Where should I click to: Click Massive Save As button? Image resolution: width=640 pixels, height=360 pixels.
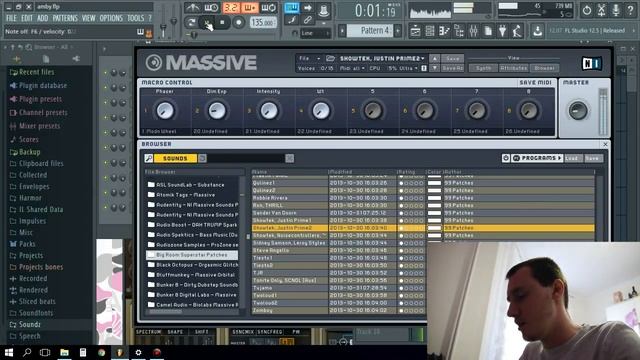click(x=453, y=68)
